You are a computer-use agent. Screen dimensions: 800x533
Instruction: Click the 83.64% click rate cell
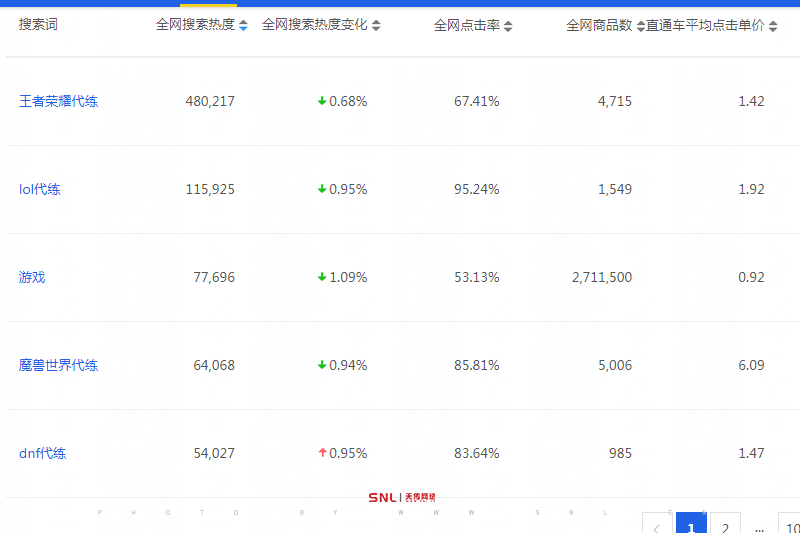477,453
